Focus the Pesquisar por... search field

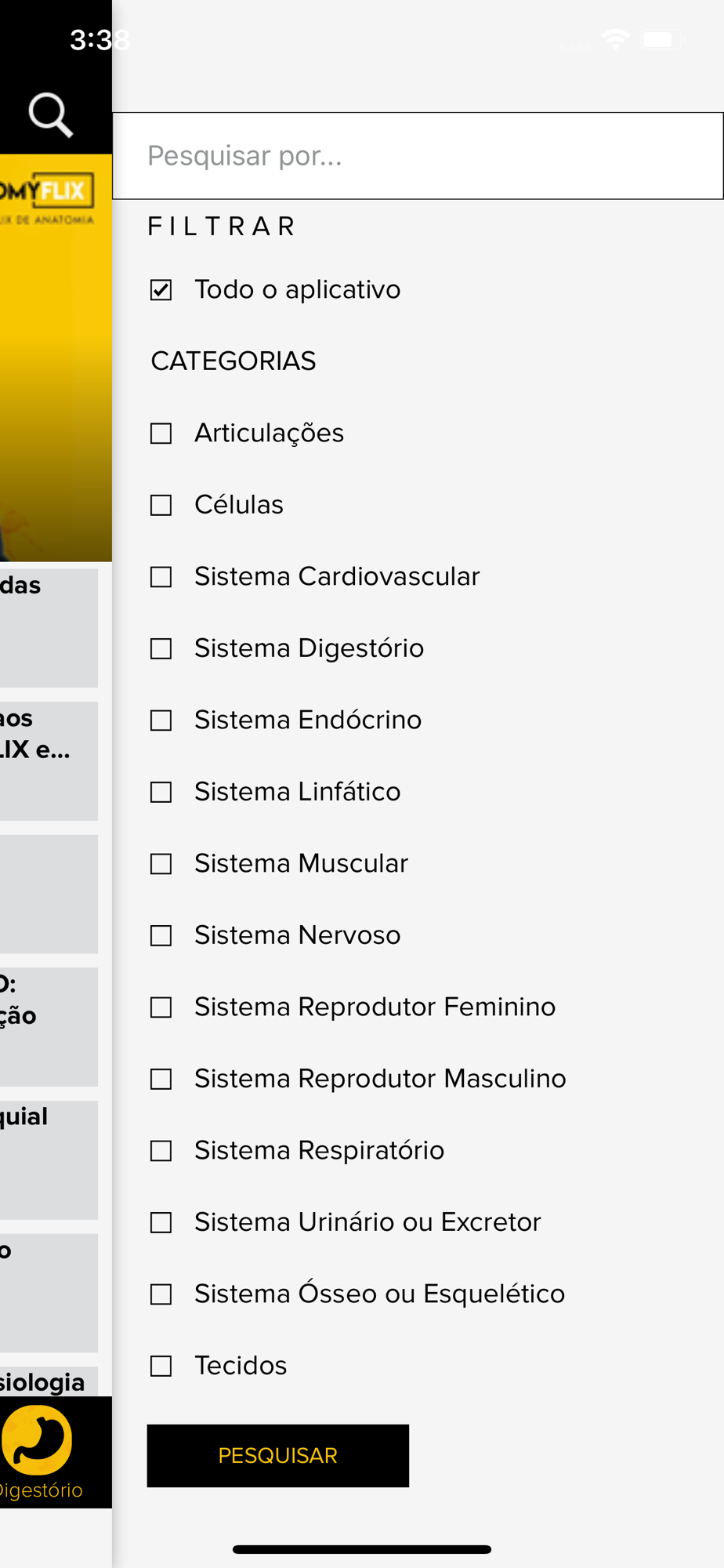coord(418,156)
